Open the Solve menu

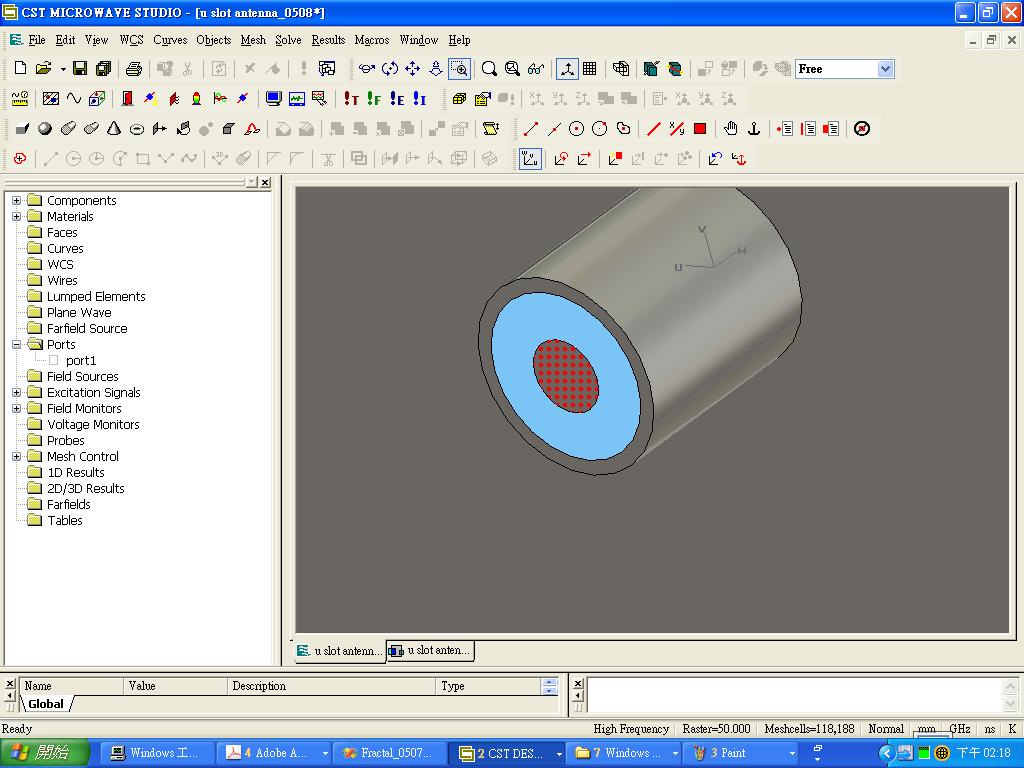pos(288,40)
